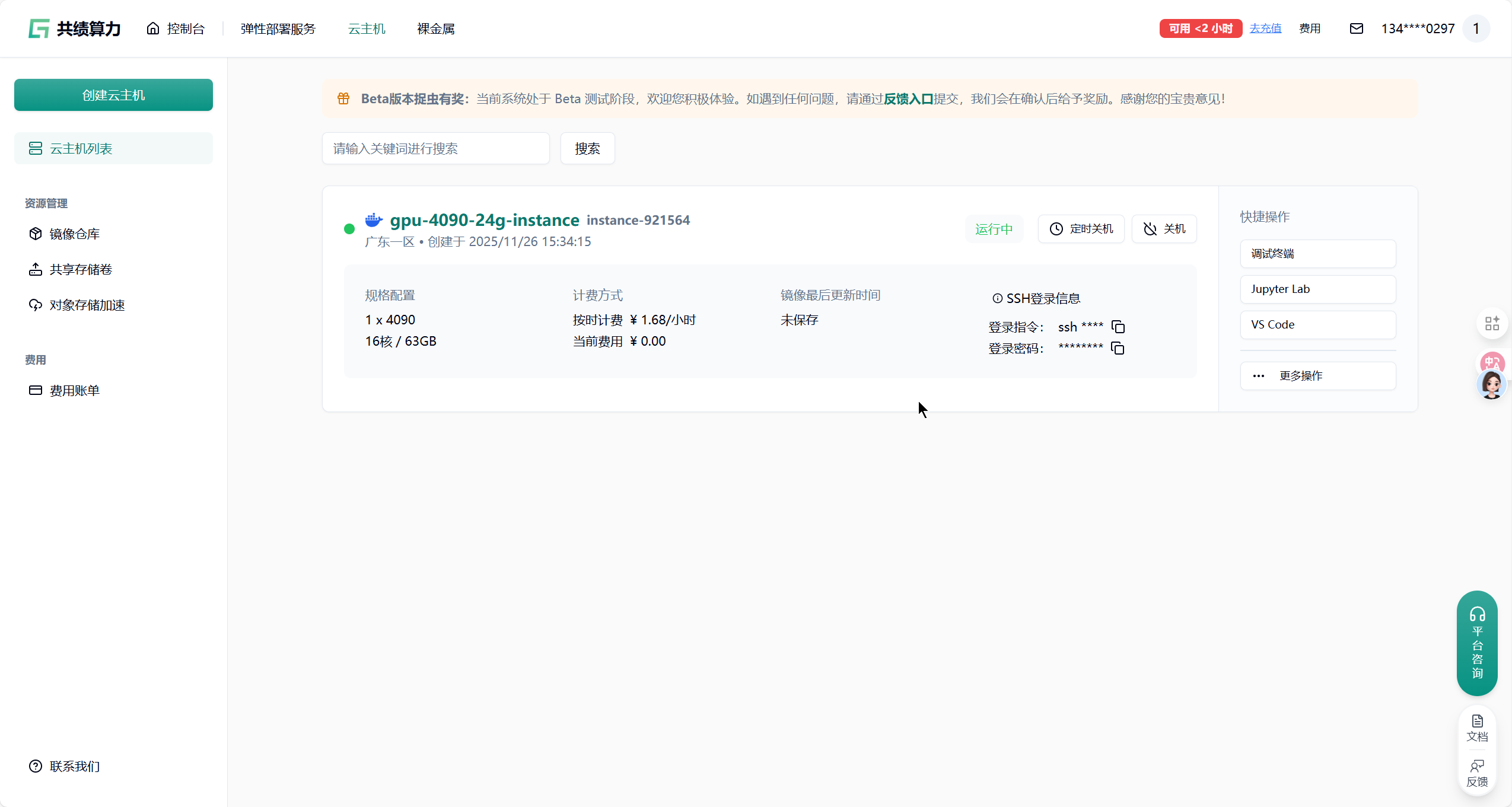The width and height of the screenshot is (1512, 807).
Task: Open 镜像仓库 in the sidebar
Action: (x=74, y=234)
